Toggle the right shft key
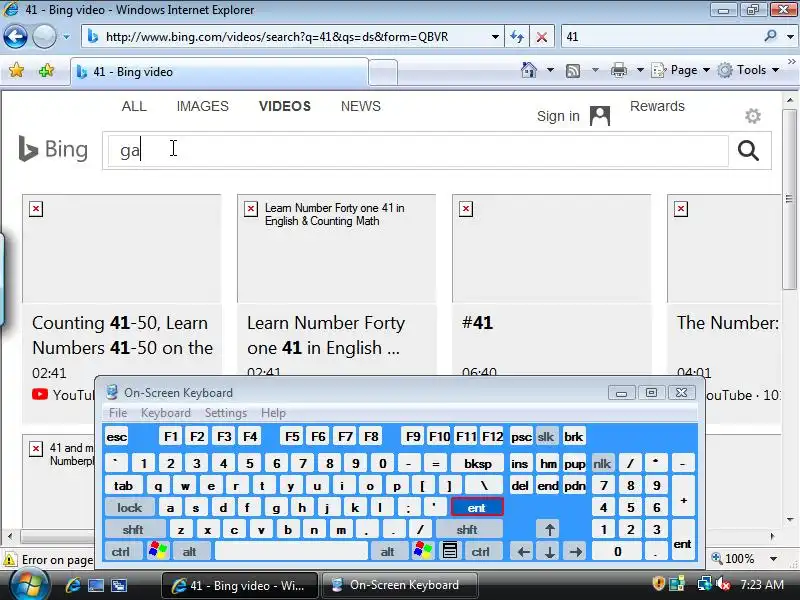The image size is (800, 600). coord(467,530)
